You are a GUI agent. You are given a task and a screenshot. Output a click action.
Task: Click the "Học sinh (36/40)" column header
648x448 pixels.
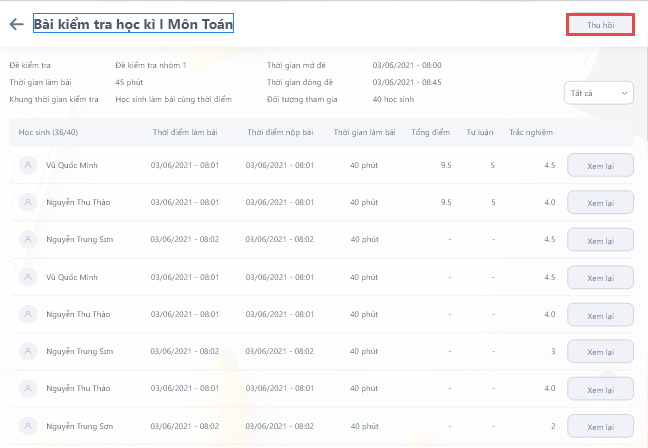[x=46, y=132]
